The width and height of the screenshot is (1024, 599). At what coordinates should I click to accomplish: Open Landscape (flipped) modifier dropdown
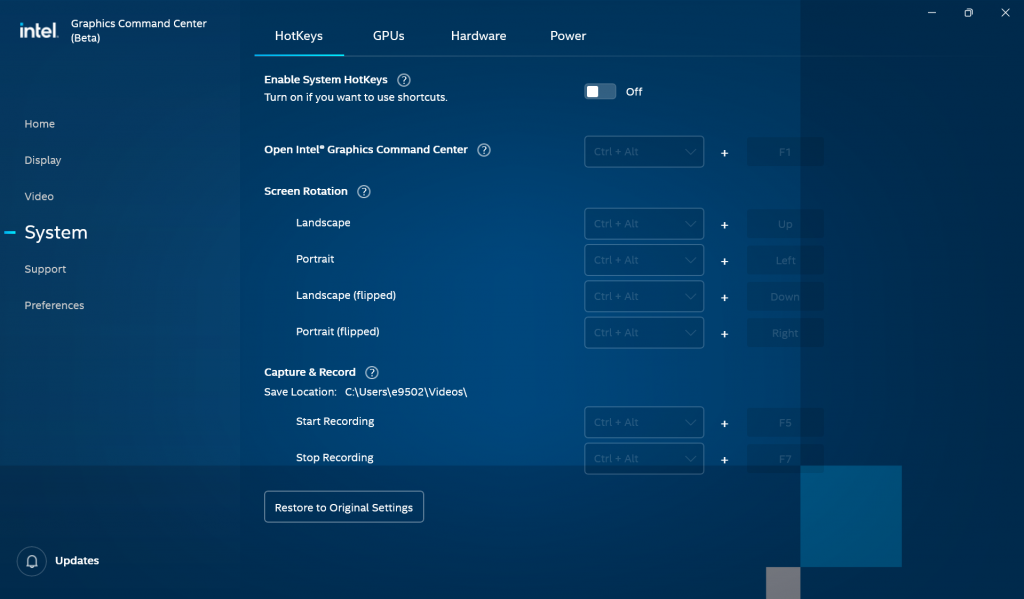(644, 297)
